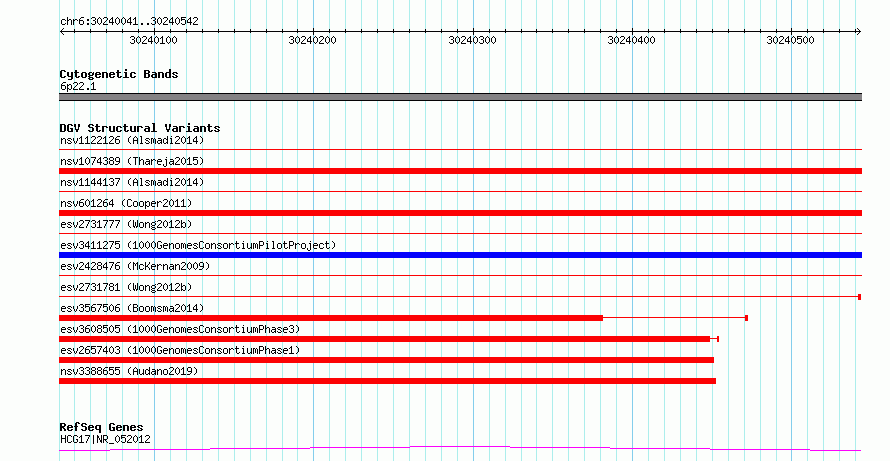The width and height of the screenshot is (890, 461).
Task: Click the HCG17|NR_052012 gene label
Action: coord(105,439)
